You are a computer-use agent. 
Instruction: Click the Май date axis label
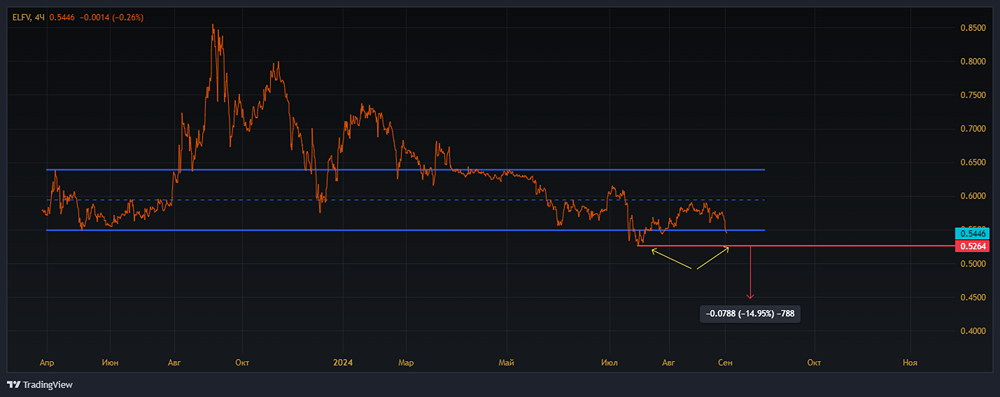tap(507, 363)
